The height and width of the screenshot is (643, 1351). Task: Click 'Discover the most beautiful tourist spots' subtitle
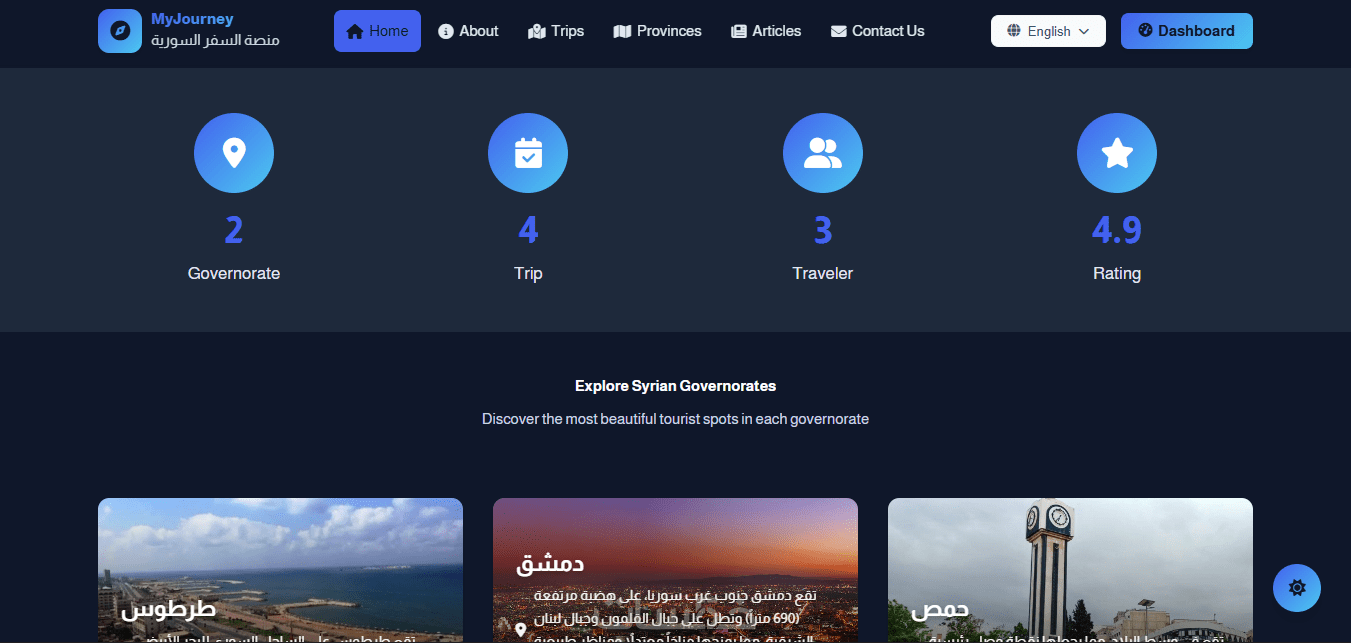point(675,419)
